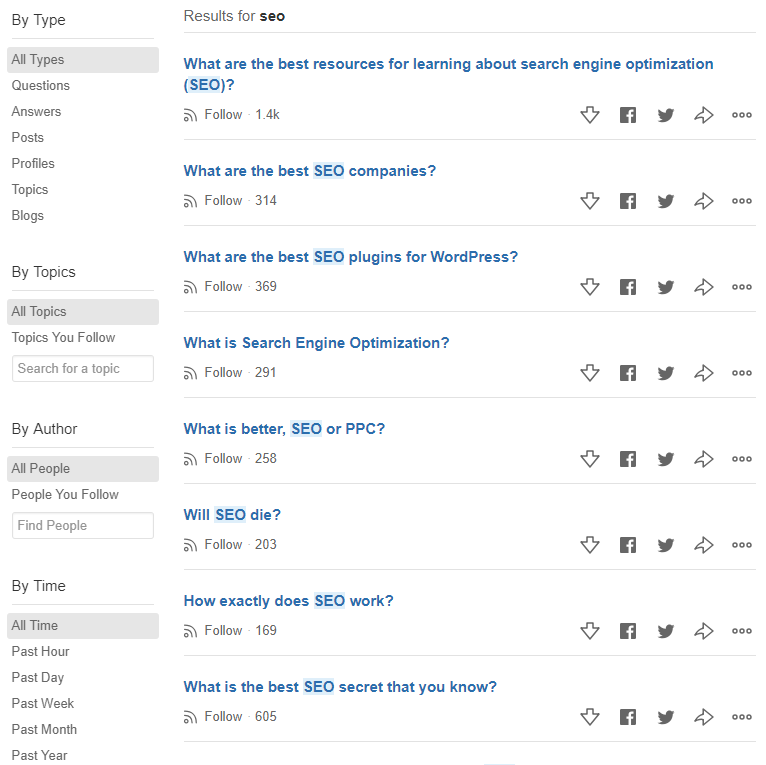Share 'Will SEO die?' on Facebook

click(628, 545)
